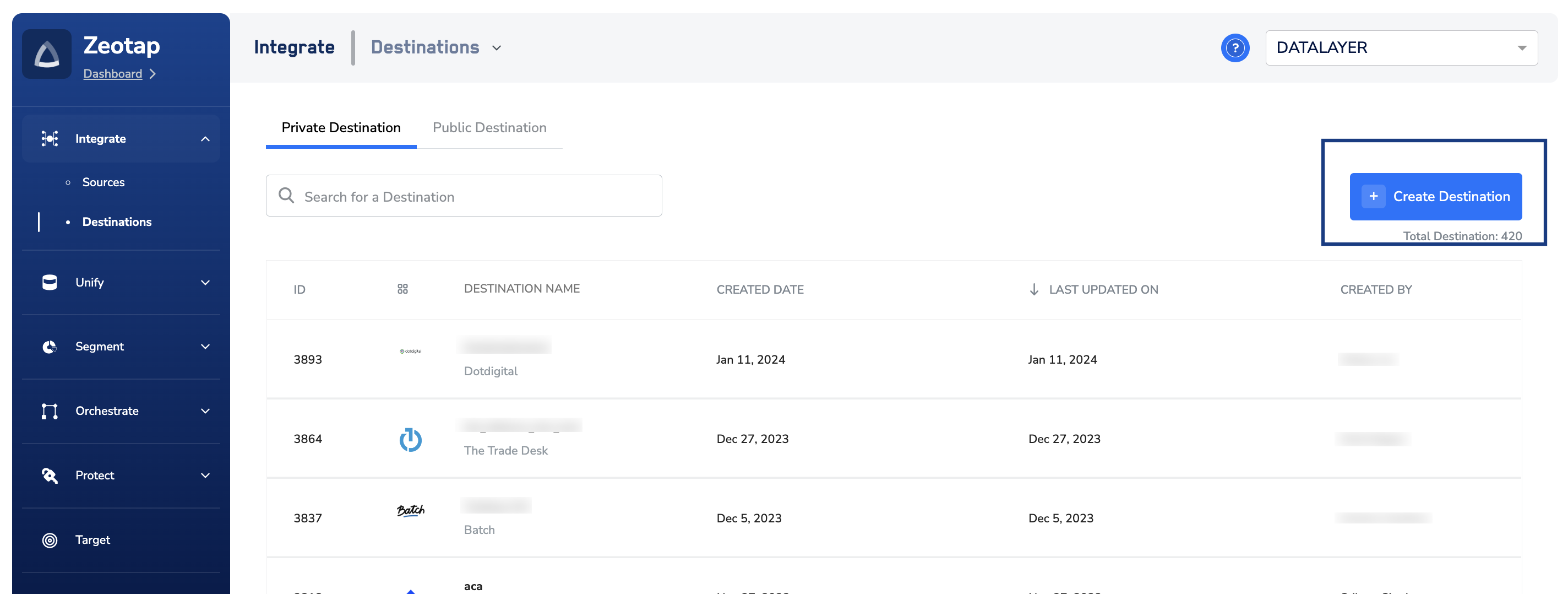Screen dimensions: 1568x594
Task: Click Dec 27, 2023 last updated cell
Action: [x=1064, y=439]
